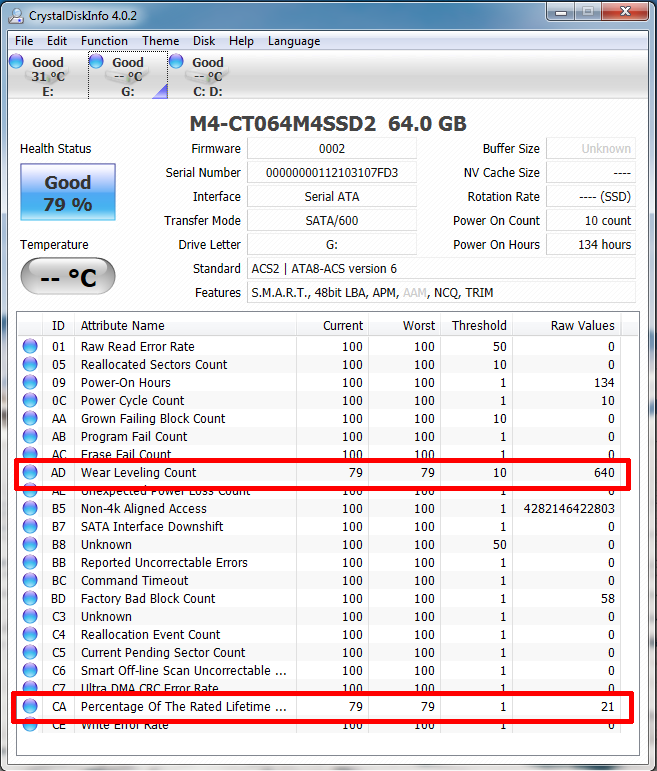Click the Buffer Size Unknown field
The height and width of the screenshot is (771, 657).
591,148
